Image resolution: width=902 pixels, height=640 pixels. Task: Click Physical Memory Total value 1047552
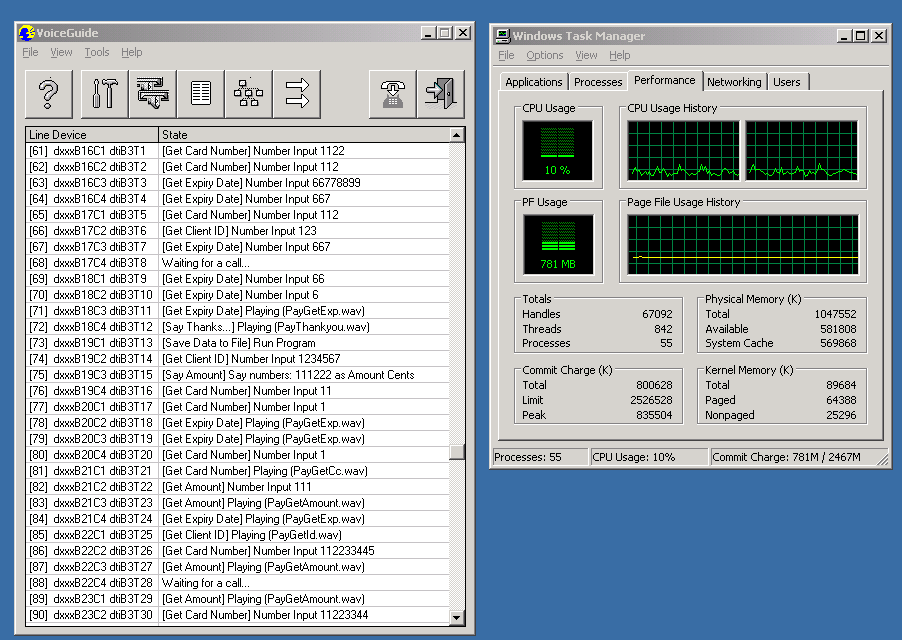(x=835, y=314)
